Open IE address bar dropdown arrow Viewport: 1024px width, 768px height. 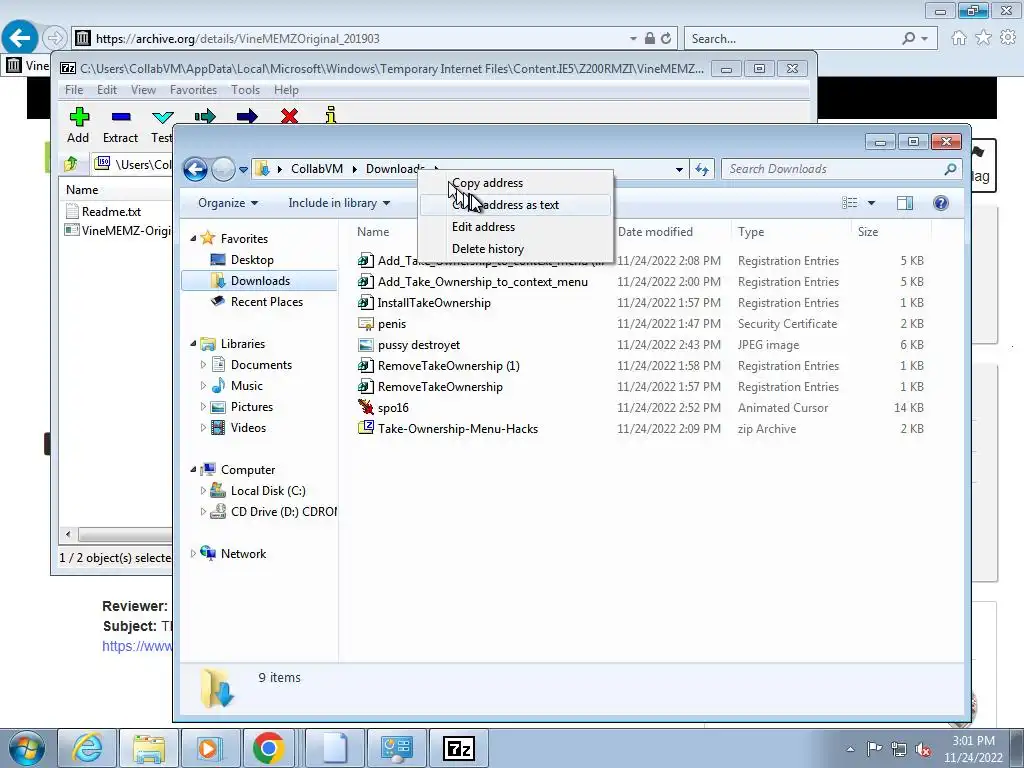(x=633, y=39)
